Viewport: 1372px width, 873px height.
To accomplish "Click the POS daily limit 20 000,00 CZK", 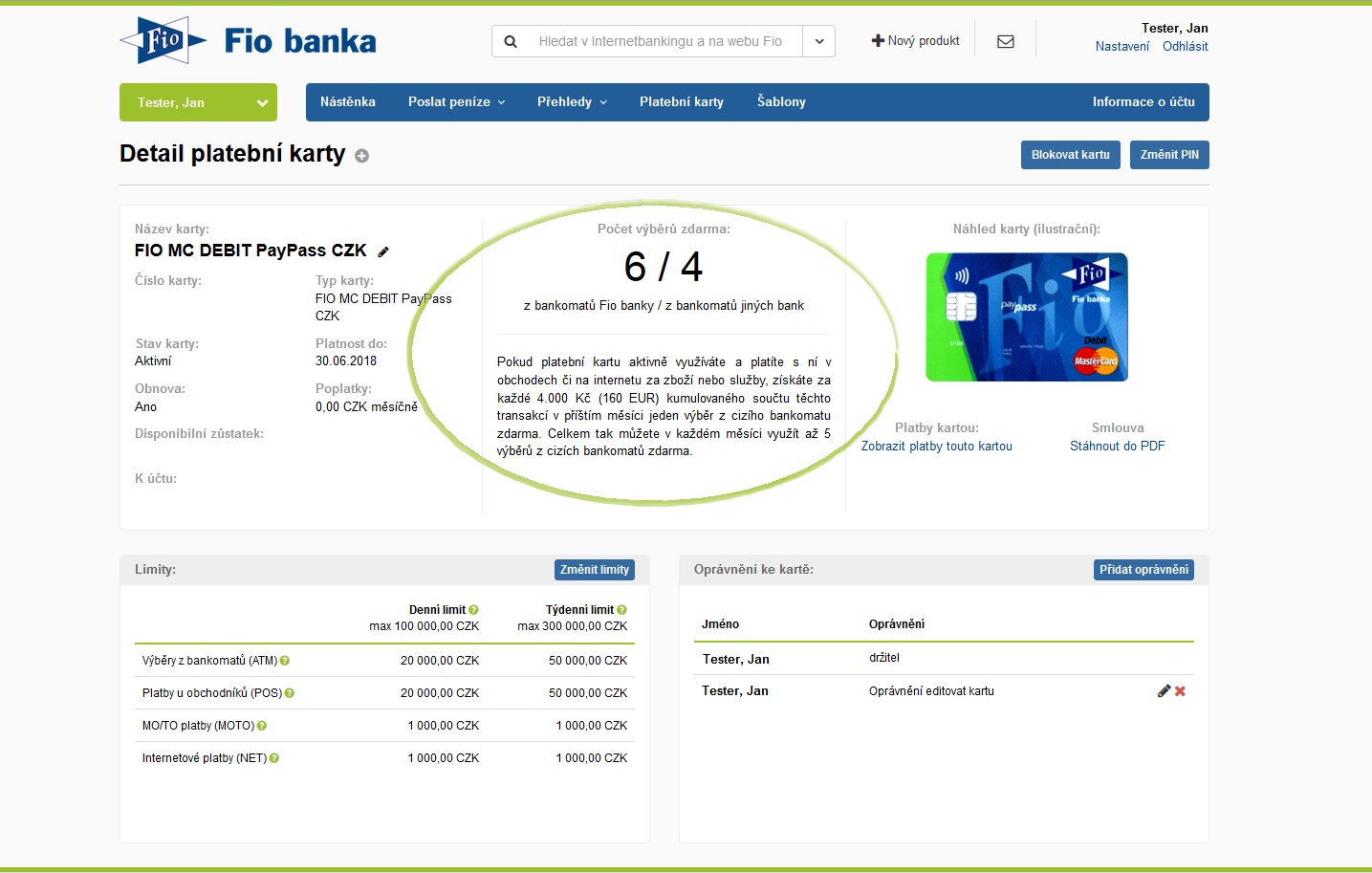I will pyautogui.click(x=440, y=693).
